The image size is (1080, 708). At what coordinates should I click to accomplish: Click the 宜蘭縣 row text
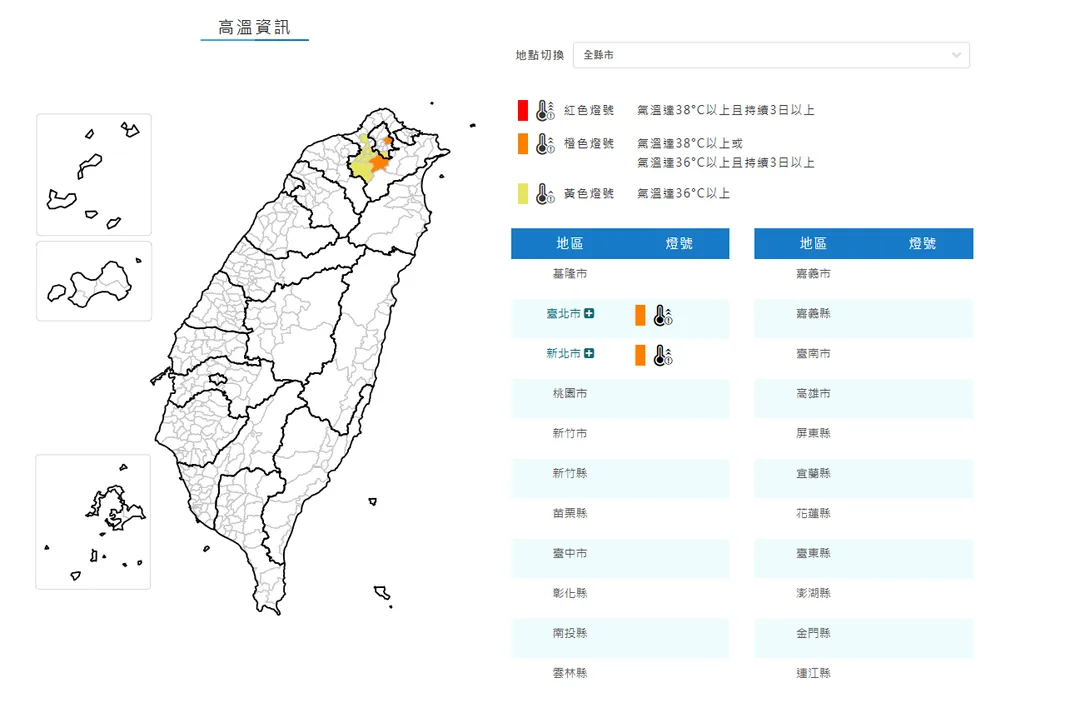click(813, 473)
